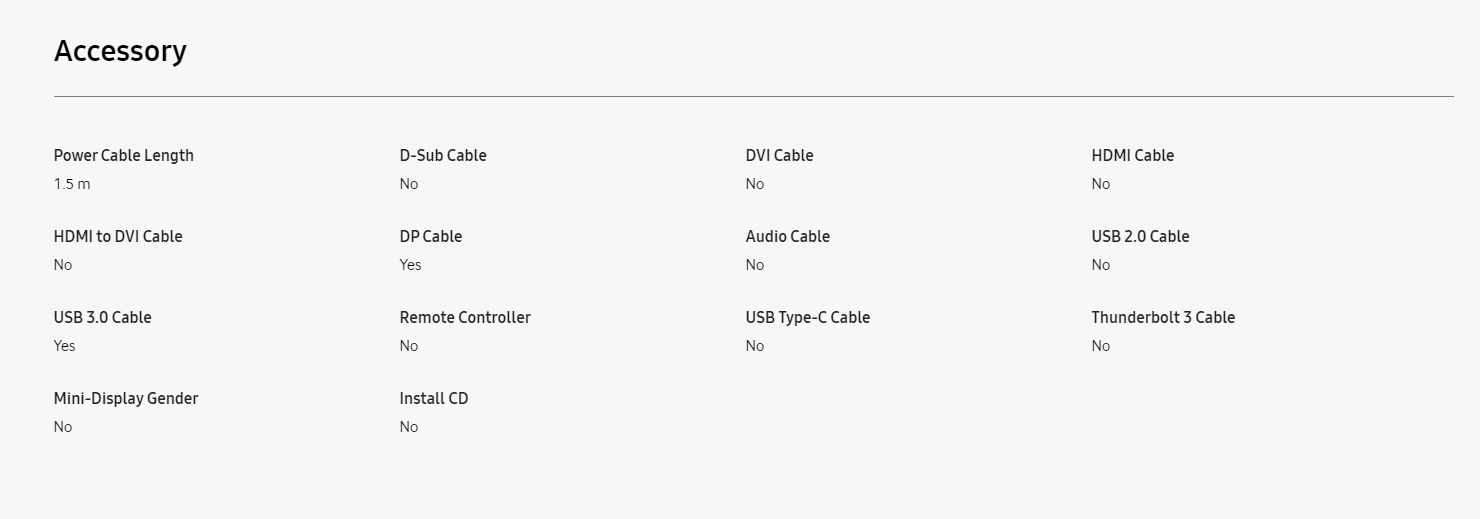Select the D-Sub Cable label

click(x=443, y=155)
